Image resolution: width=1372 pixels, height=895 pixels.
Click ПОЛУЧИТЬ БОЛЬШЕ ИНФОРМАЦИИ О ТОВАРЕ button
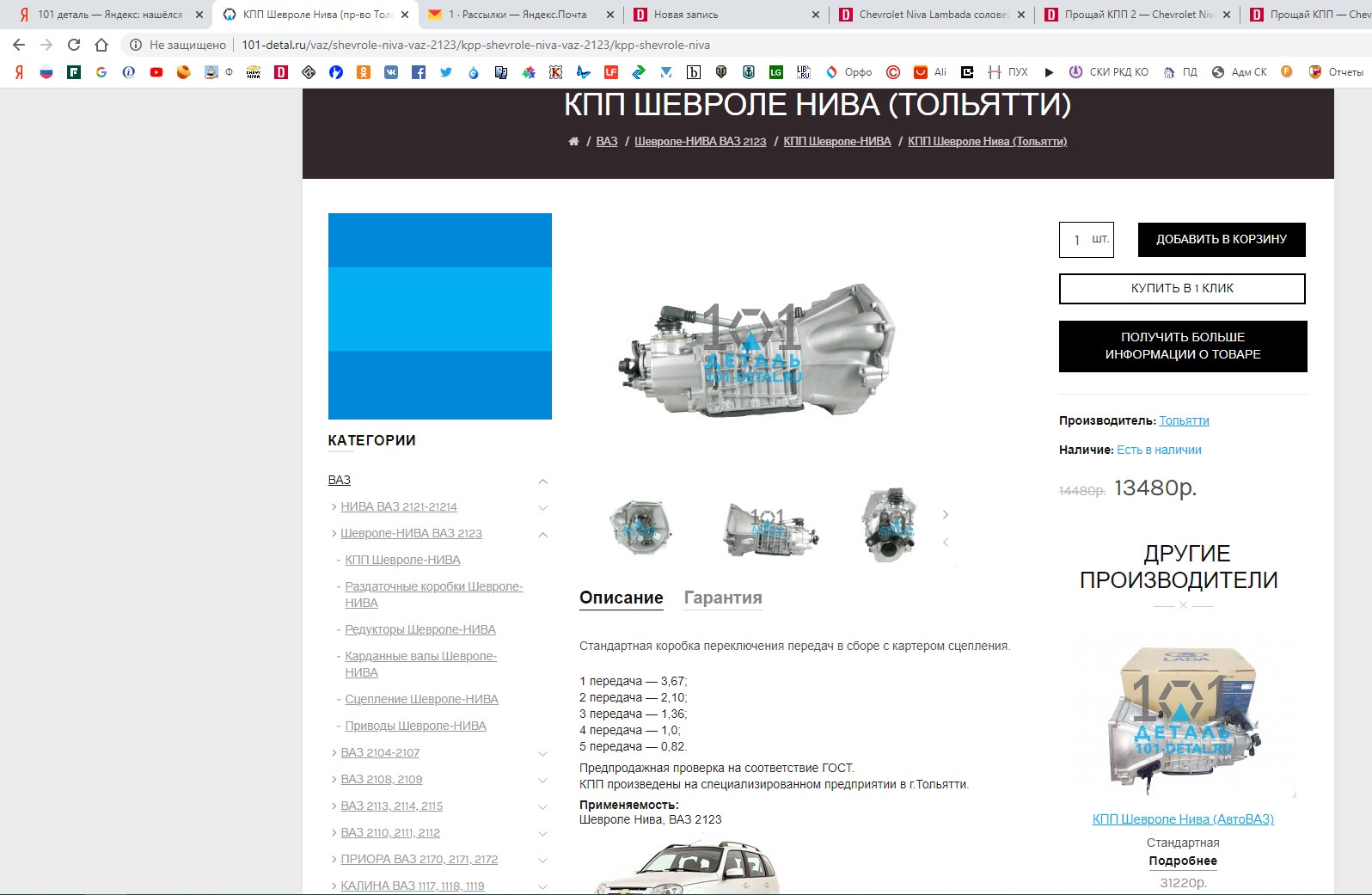1183,346
